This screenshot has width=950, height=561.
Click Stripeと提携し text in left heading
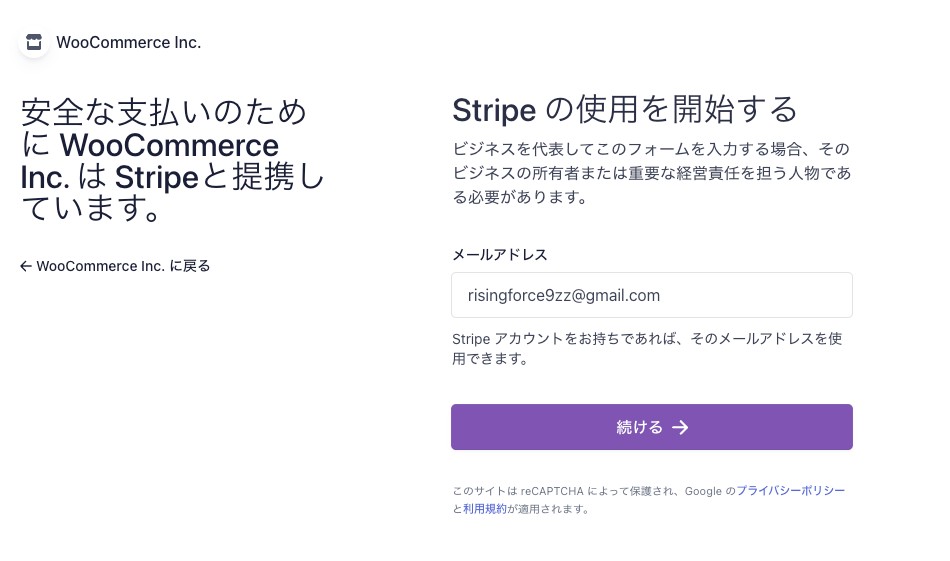pyautogui.click(x=220, y=177)
